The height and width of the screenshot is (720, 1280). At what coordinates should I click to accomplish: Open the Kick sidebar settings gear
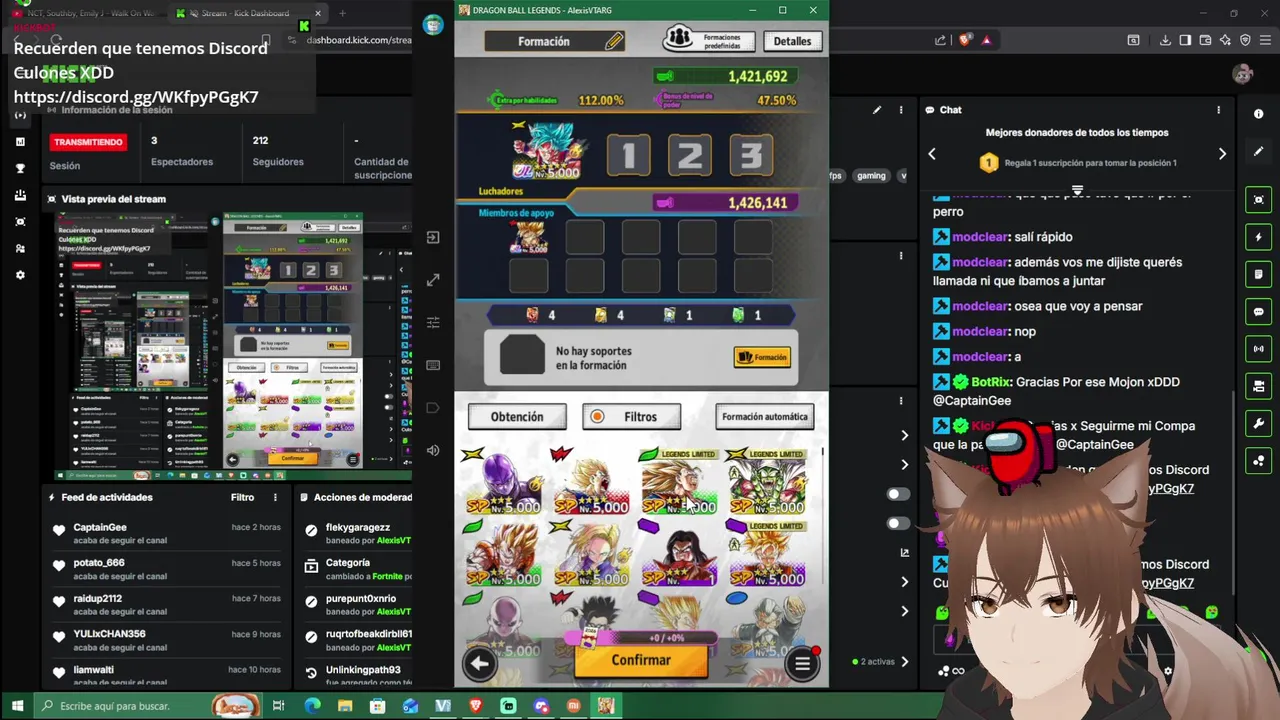click(20, 275)
